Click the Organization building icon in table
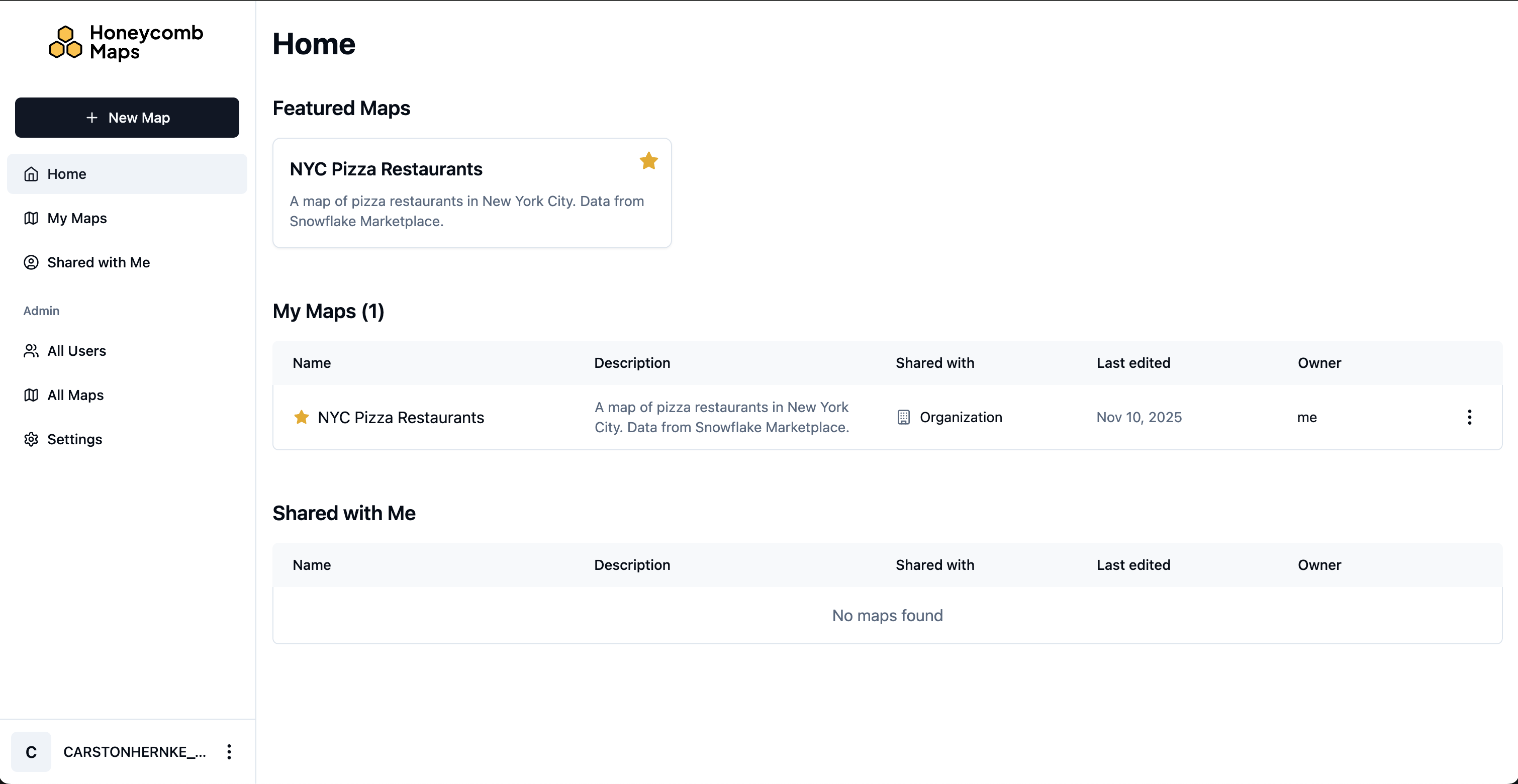 (x=903, y=417)
